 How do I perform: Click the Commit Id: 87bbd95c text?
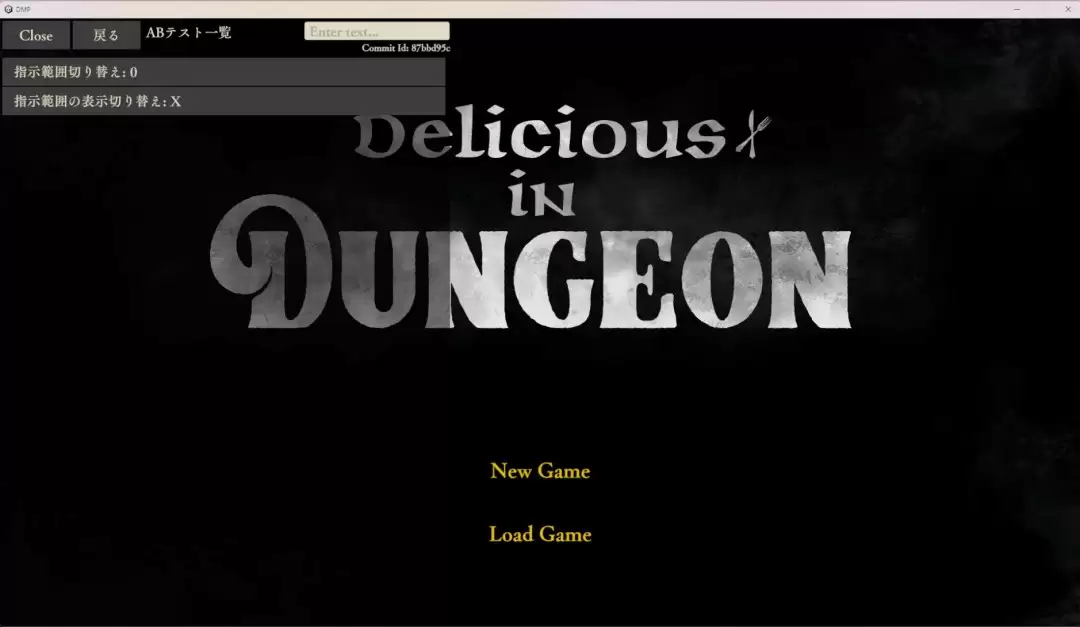pyautogui.click(x=406, y=48)
